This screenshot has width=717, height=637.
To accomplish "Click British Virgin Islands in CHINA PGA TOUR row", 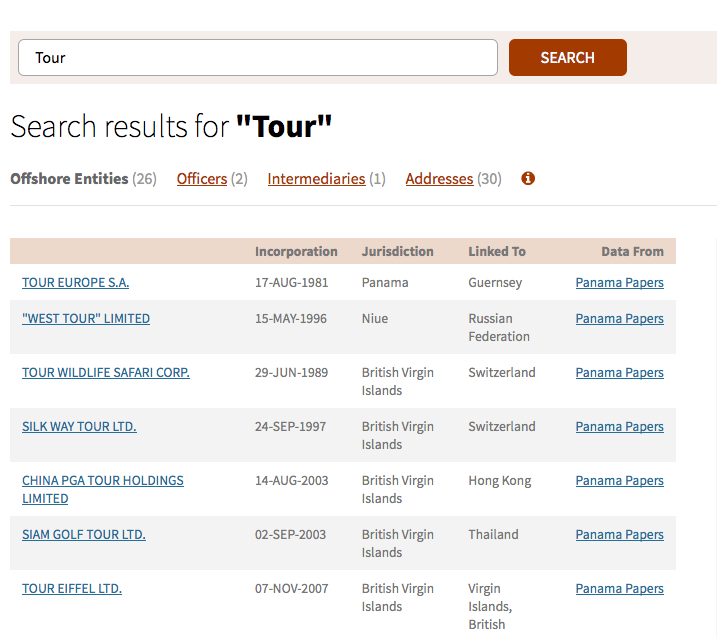I will click(397, 489).
